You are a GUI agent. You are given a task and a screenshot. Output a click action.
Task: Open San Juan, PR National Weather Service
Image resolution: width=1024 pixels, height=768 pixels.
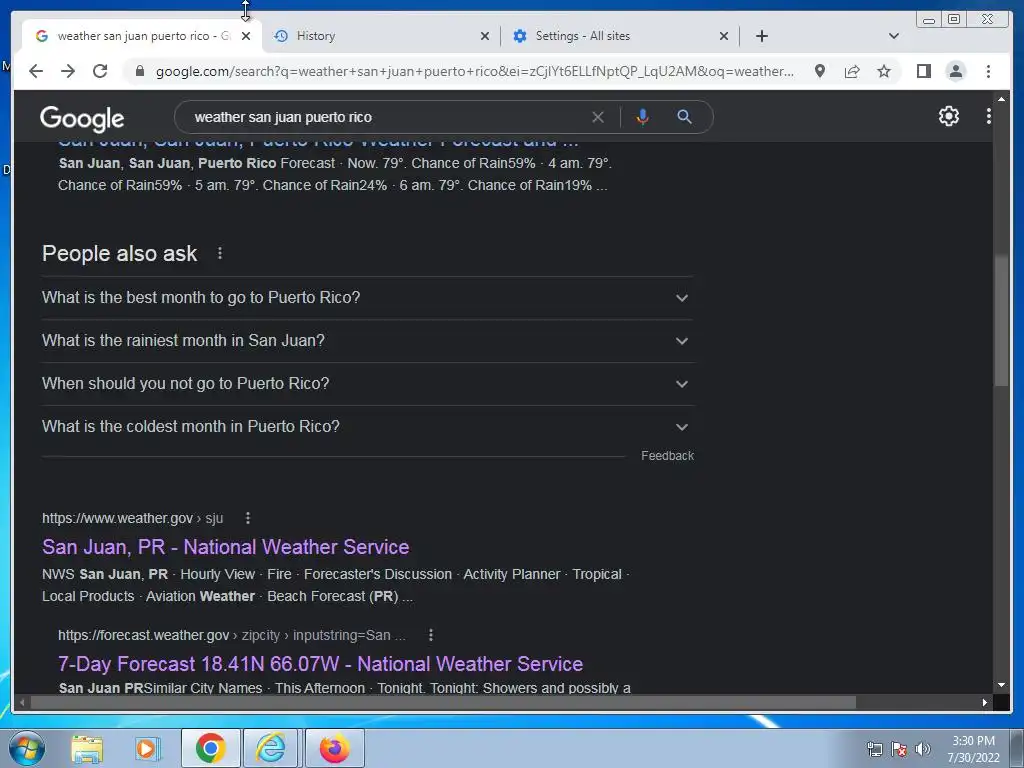[x=225, y=547]
